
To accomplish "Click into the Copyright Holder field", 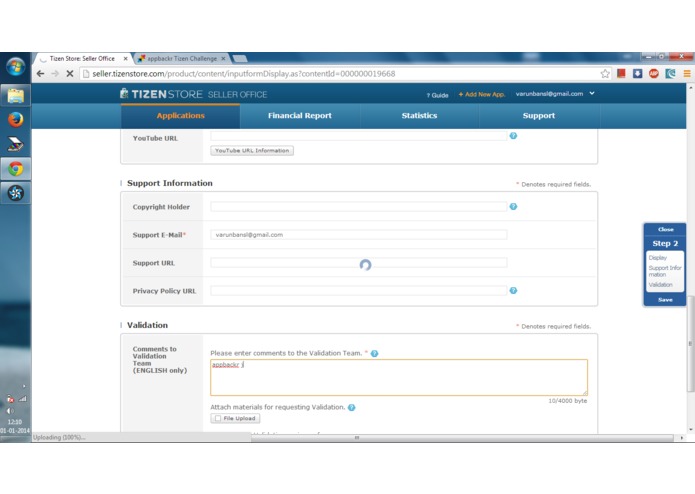I will point(359,206).
